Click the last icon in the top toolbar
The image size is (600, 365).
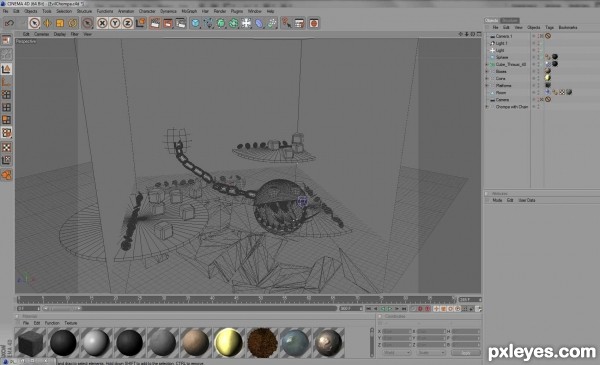[314, 23]
